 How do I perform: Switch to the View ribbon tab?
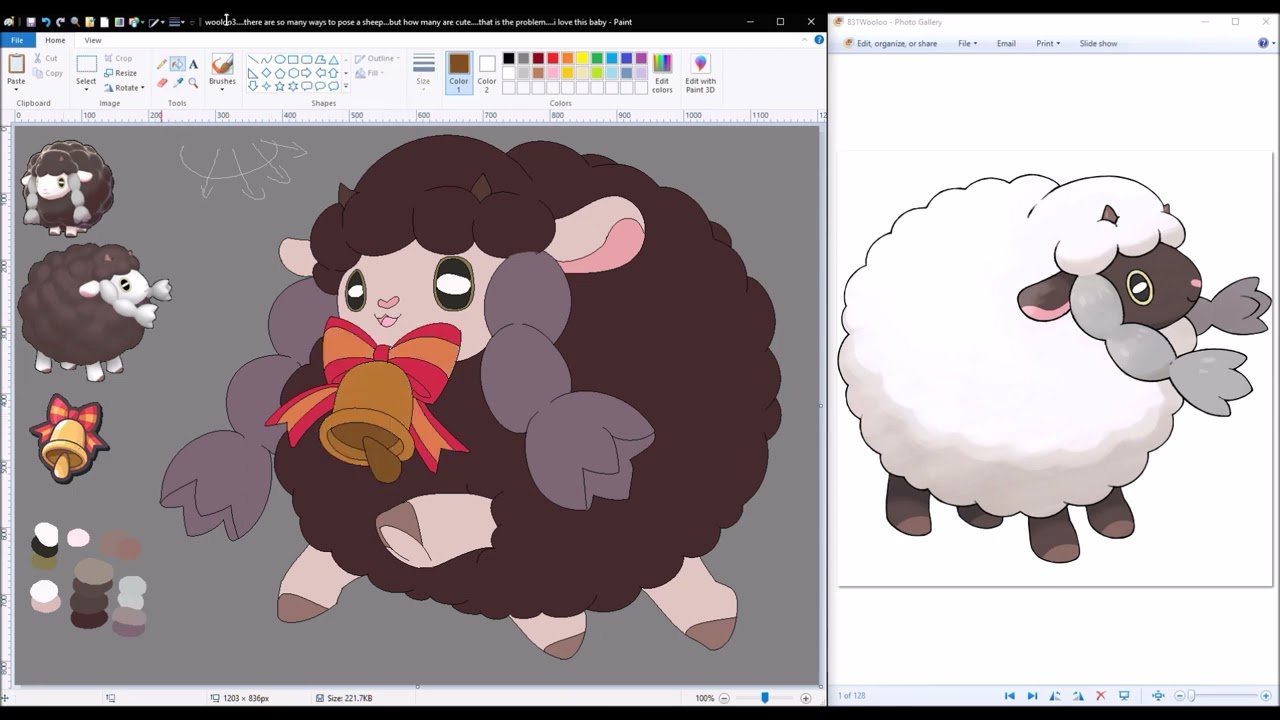pyautogui.click(x=93, y=40)
